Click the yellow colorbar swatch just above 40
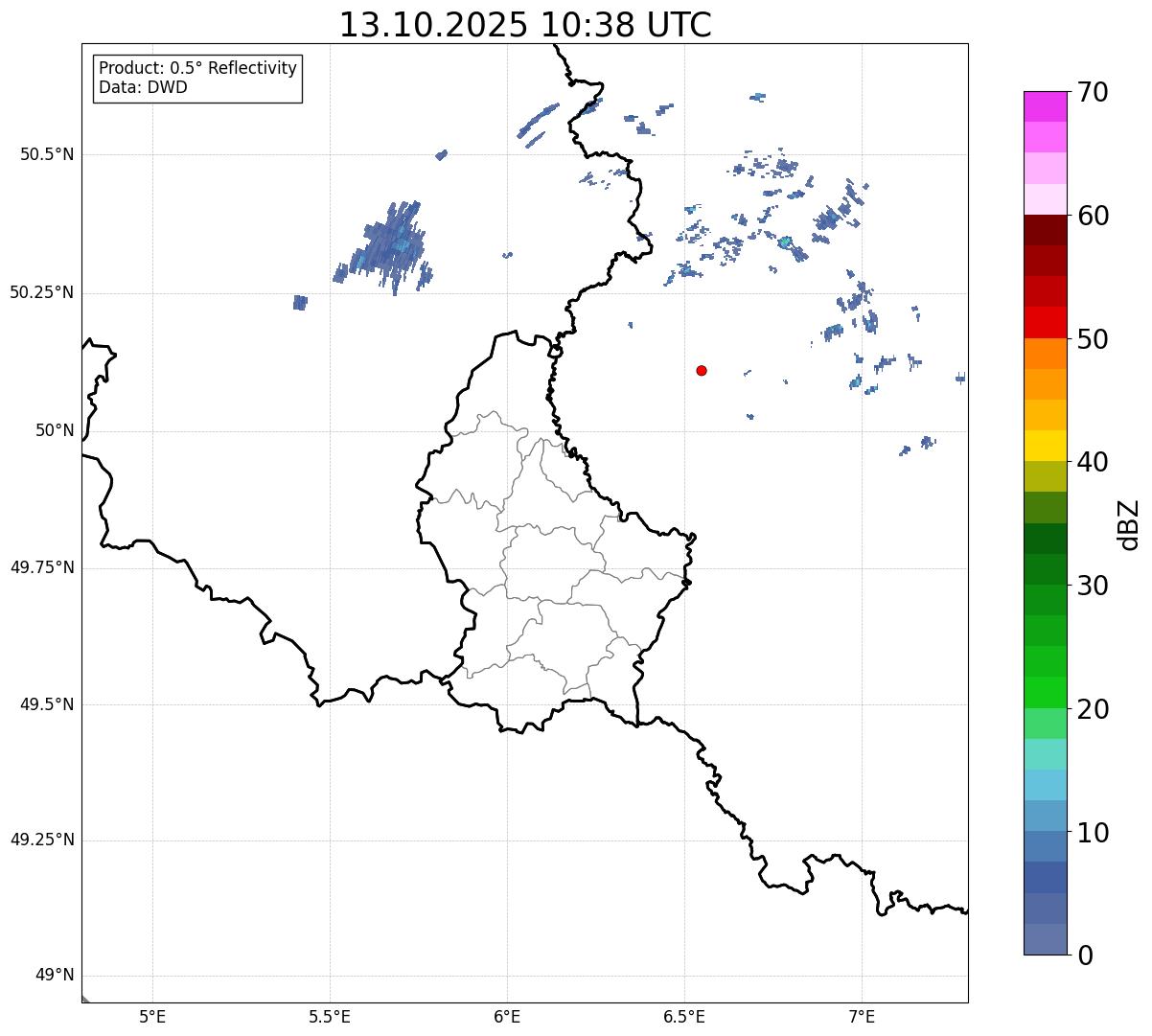The width and height of the screenshot is (1152, 1036). pyautogui.click(x=1046, y=446)
